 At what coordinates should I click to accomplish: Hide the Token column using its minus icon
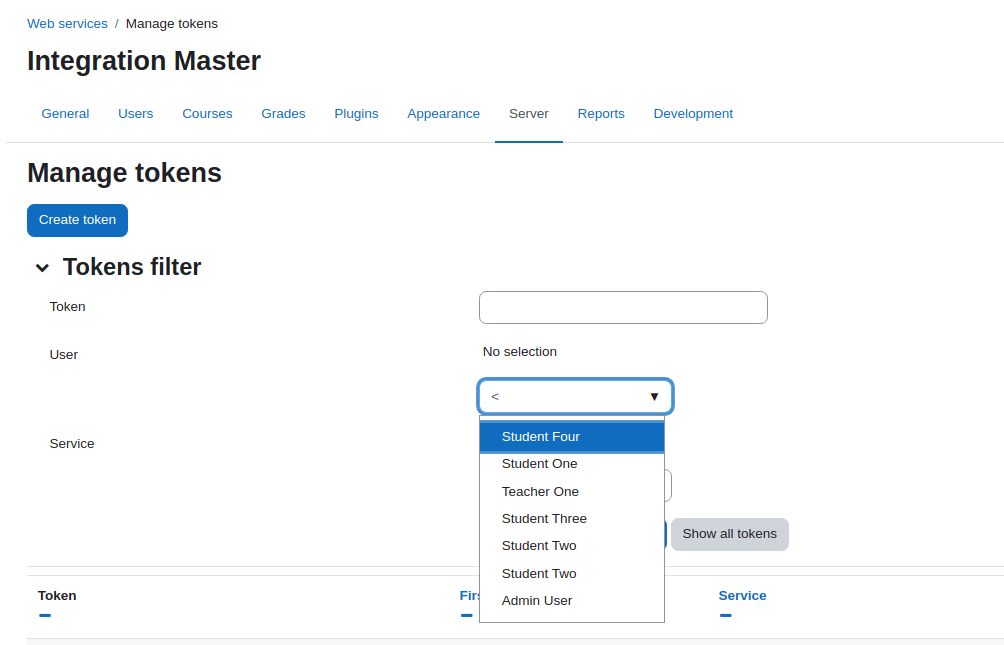45,616
